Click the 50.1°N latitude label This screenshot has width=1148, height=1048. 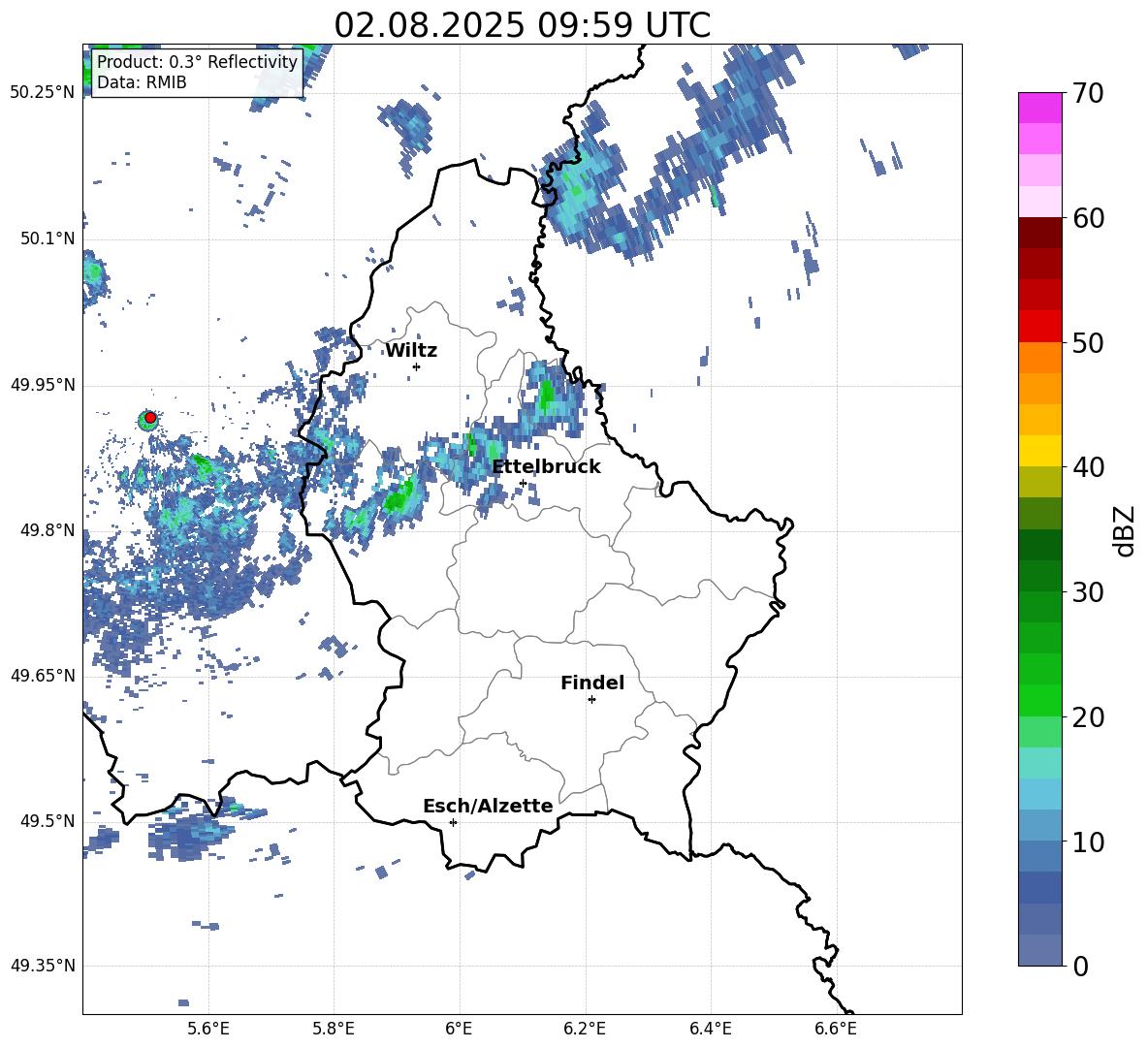49,238
